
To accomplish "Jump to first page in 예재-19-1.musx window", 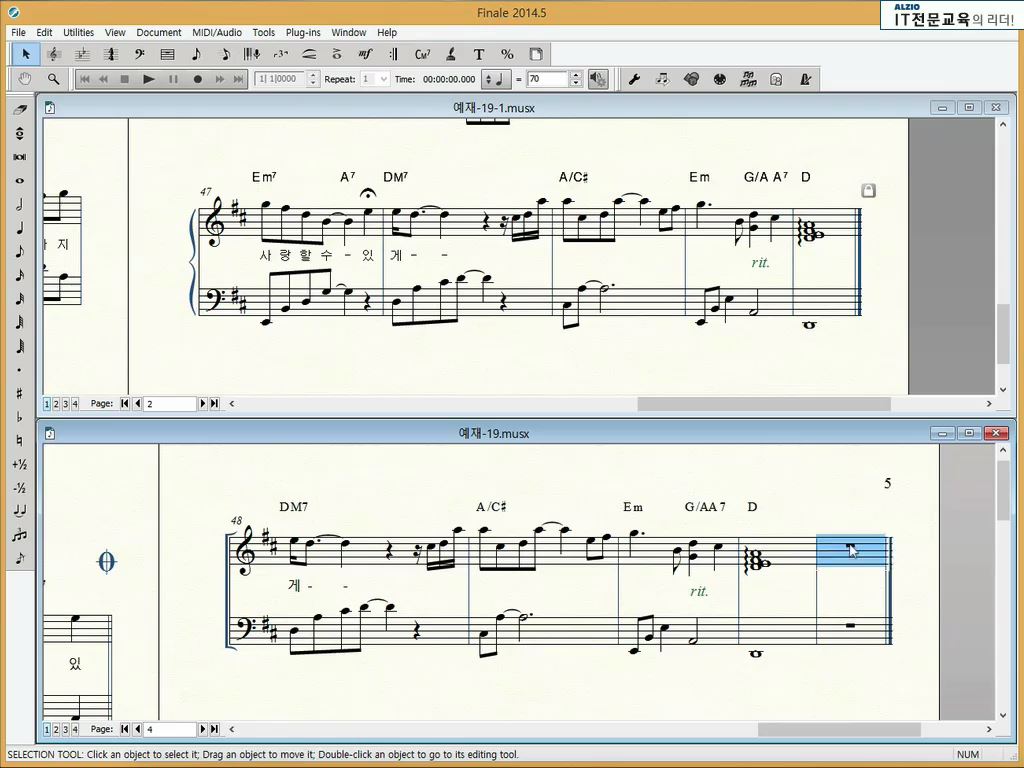I will 125,404.
